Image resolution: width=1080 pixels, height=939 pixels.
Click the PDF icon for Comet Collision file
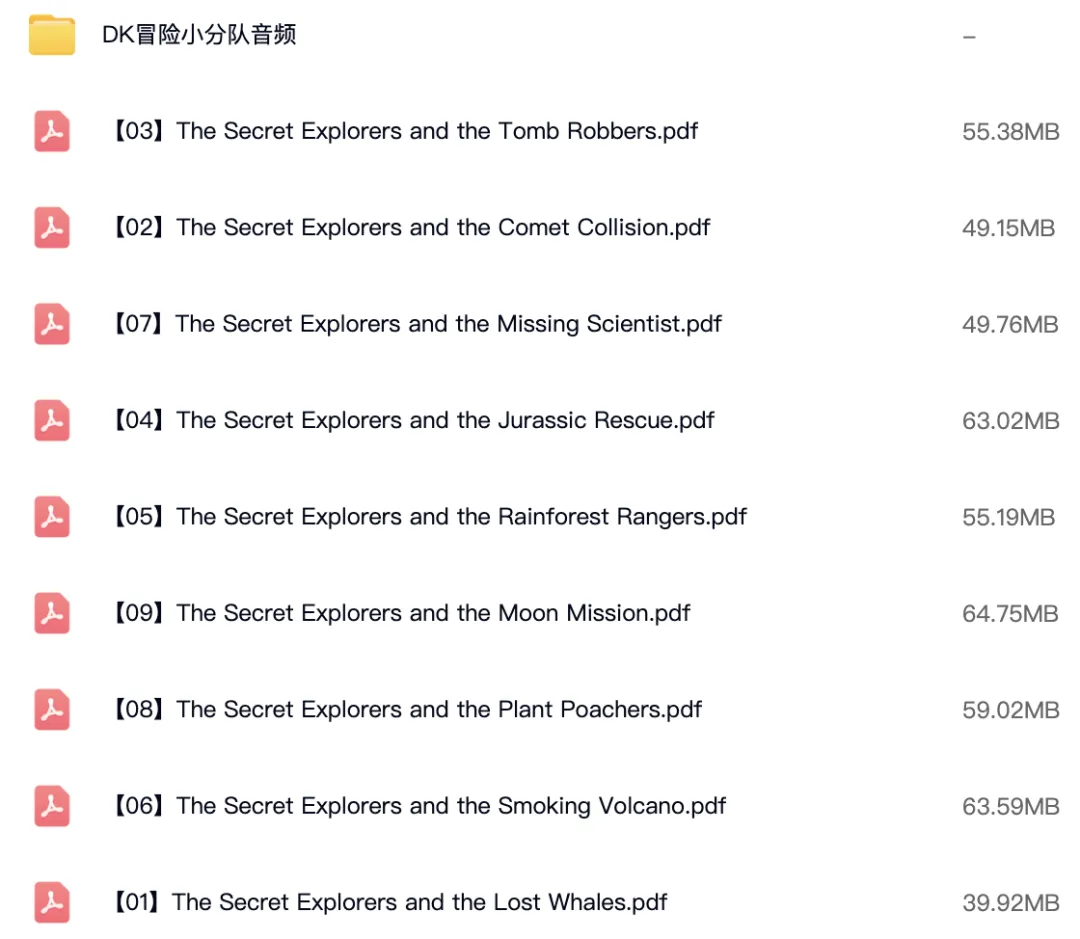click(52, 228)
